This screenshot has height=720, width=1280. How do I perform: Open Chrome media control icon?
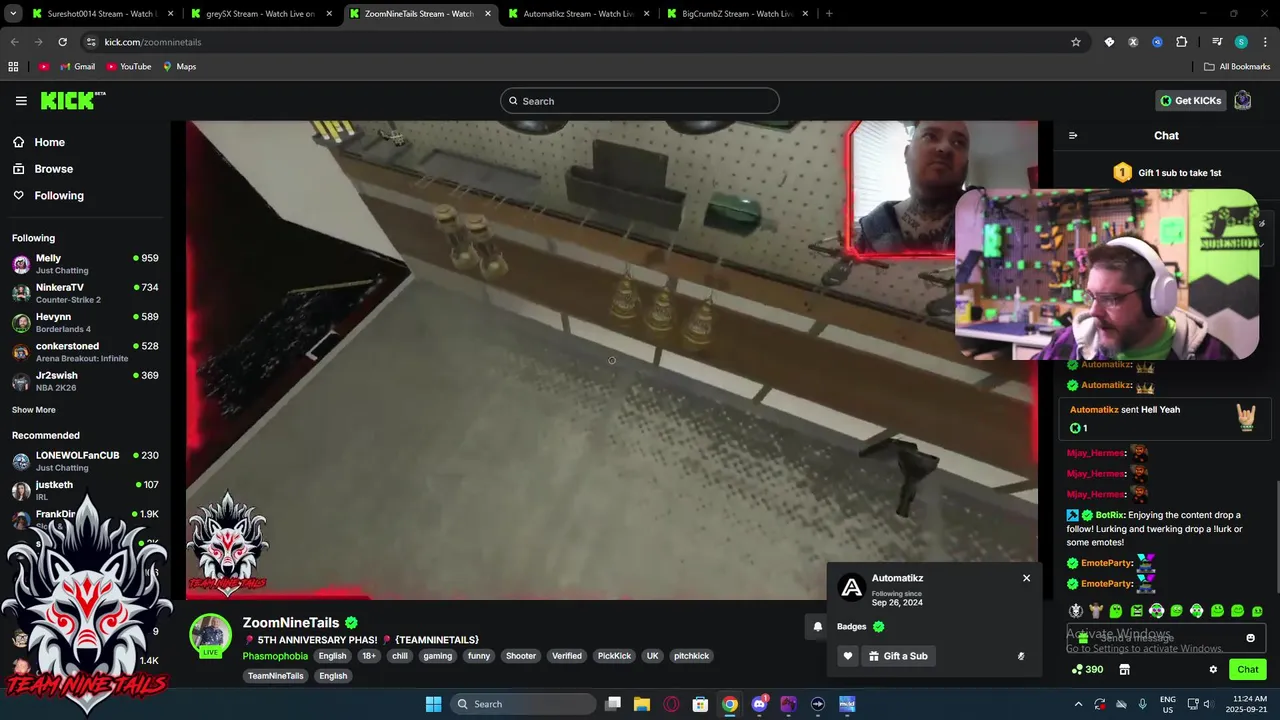click(x=1217, y=42)
